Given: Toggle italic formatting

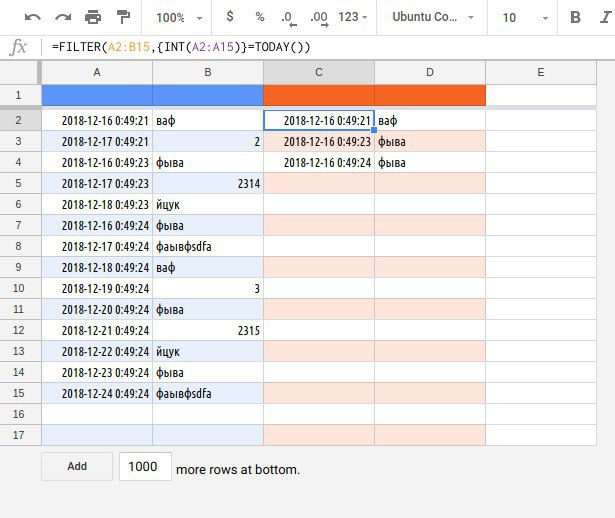Looking at the screenshot, I should (x=606, y=17).
